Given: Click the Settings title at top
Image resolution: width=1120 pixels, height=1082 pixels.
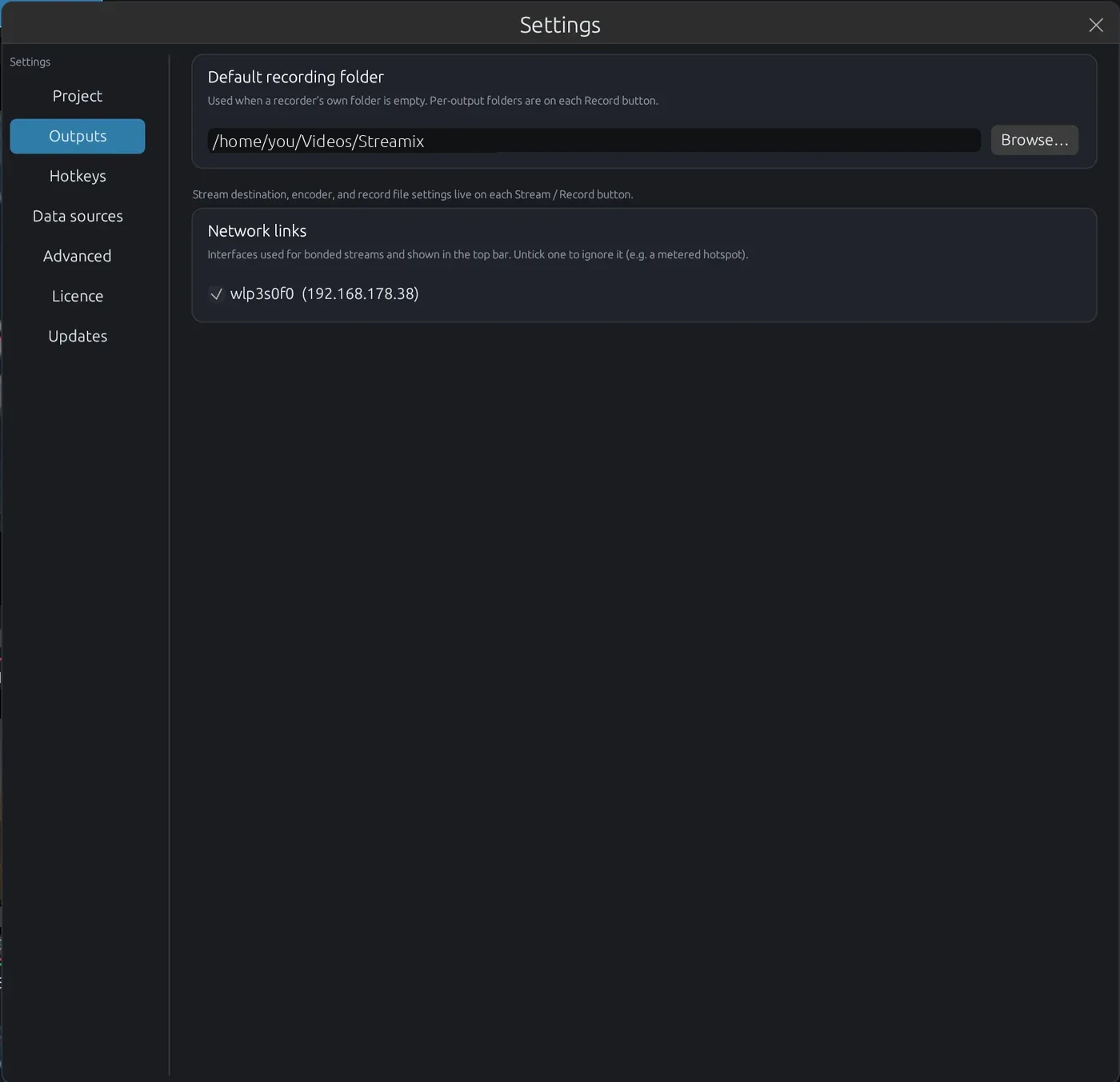Looking at the screenshot, I should [560, 25].
